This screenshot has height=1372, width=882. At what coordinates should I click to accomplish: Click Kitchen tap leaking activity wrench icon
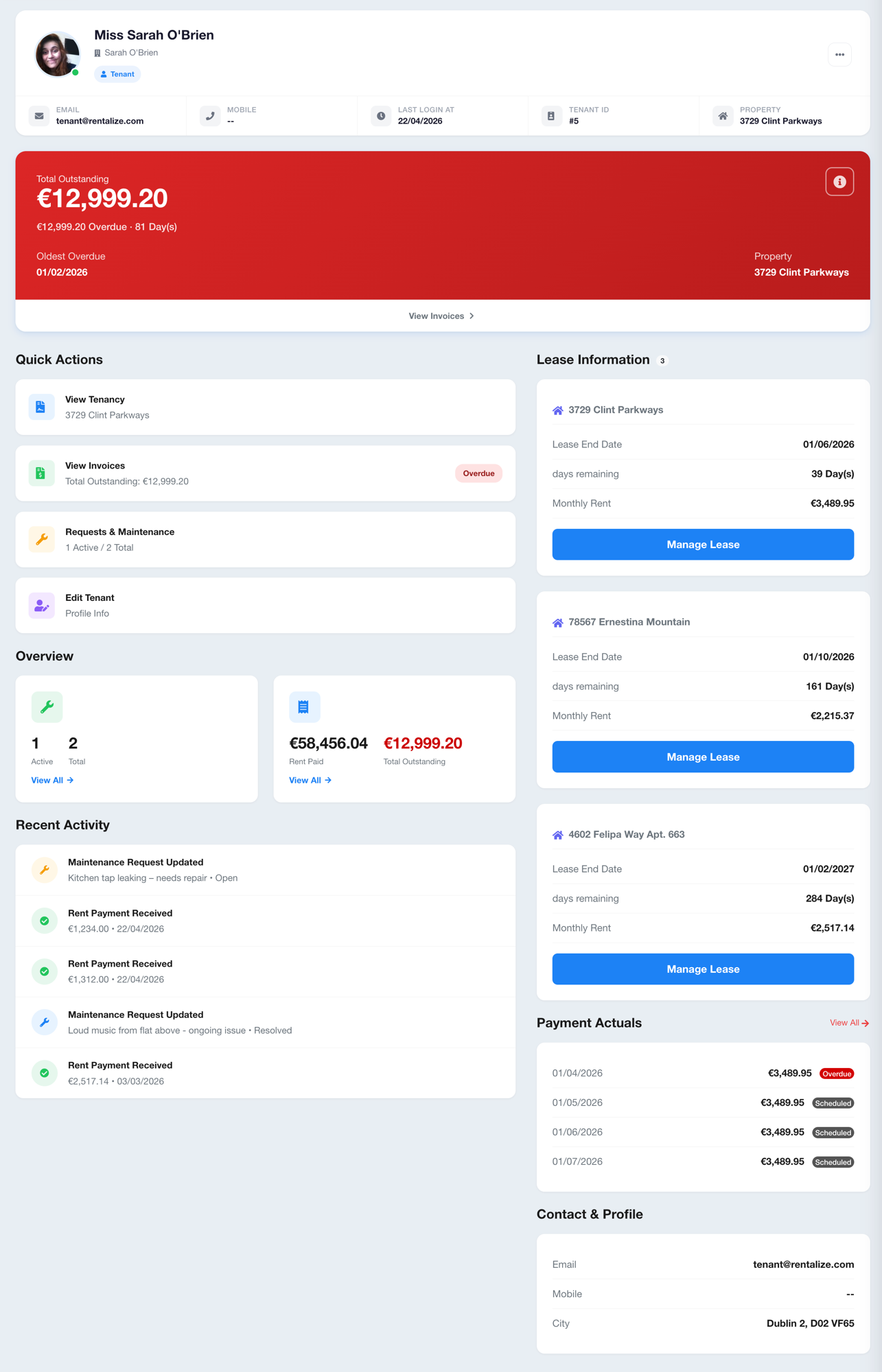(45, 870)
